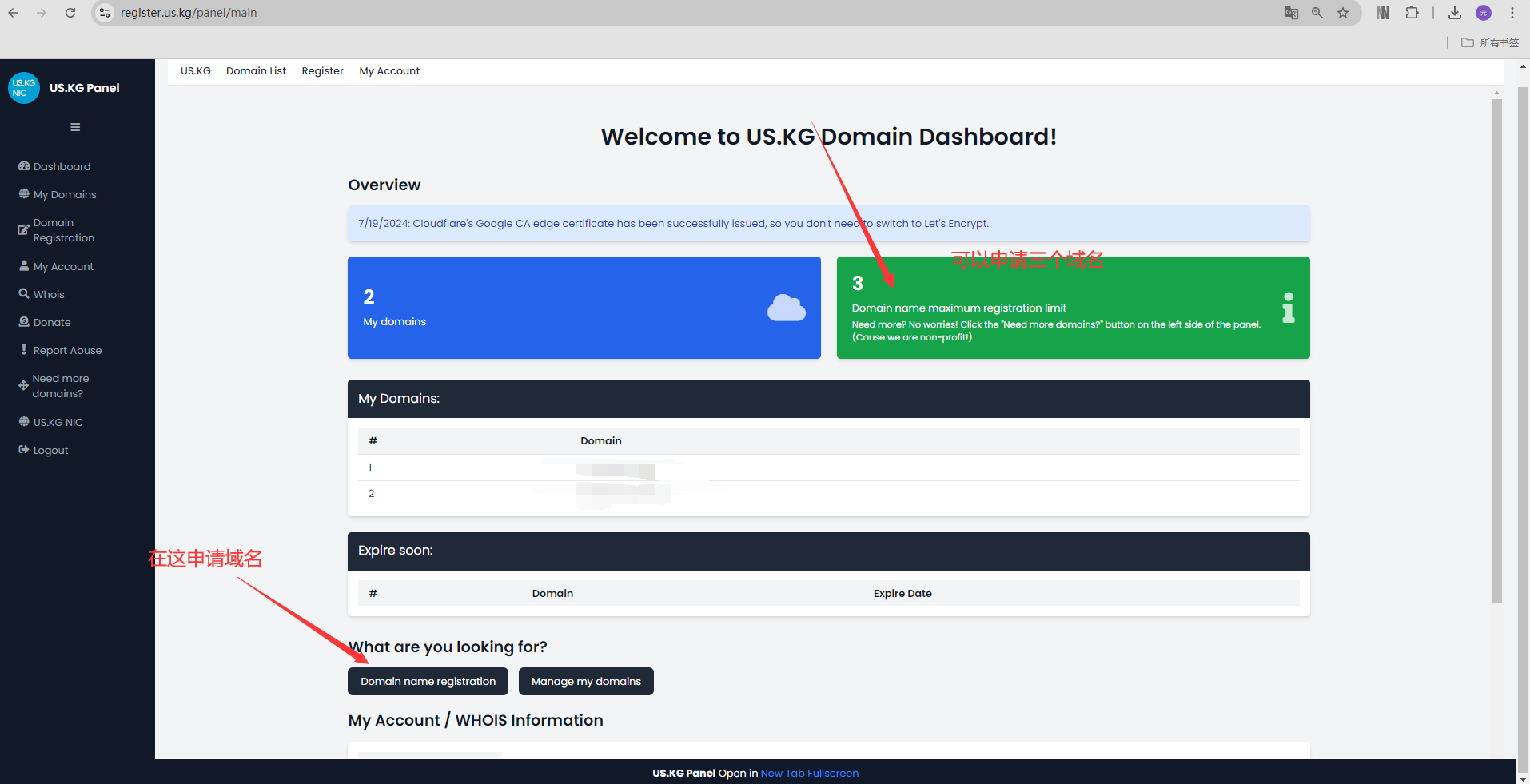This screenshot has width=1530, height=784.
Task: Click the blue My domains card
Action: pos(584,308)
